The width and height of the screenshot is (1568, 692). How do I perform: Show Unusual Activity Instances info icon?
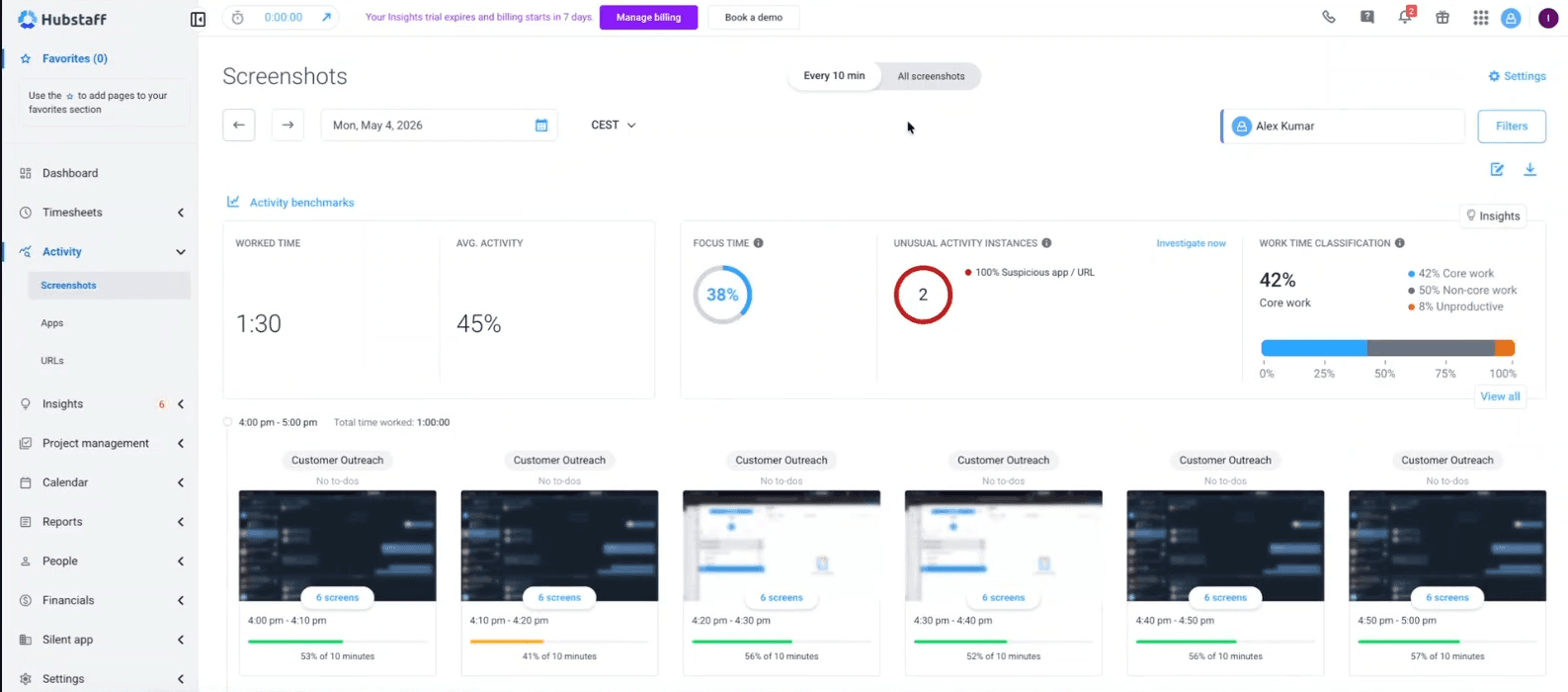click(1046, 243)
